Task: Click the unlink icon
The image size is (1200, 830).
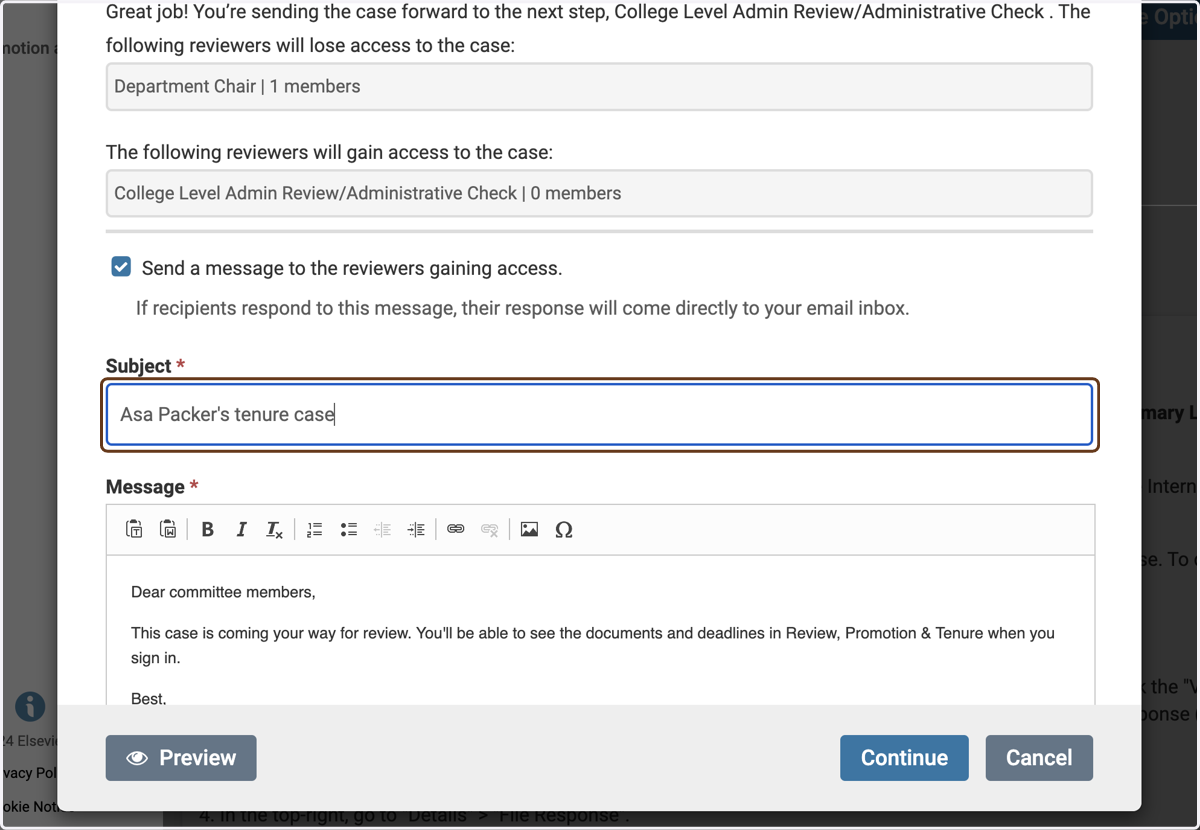Action: [x=490, y=529]
